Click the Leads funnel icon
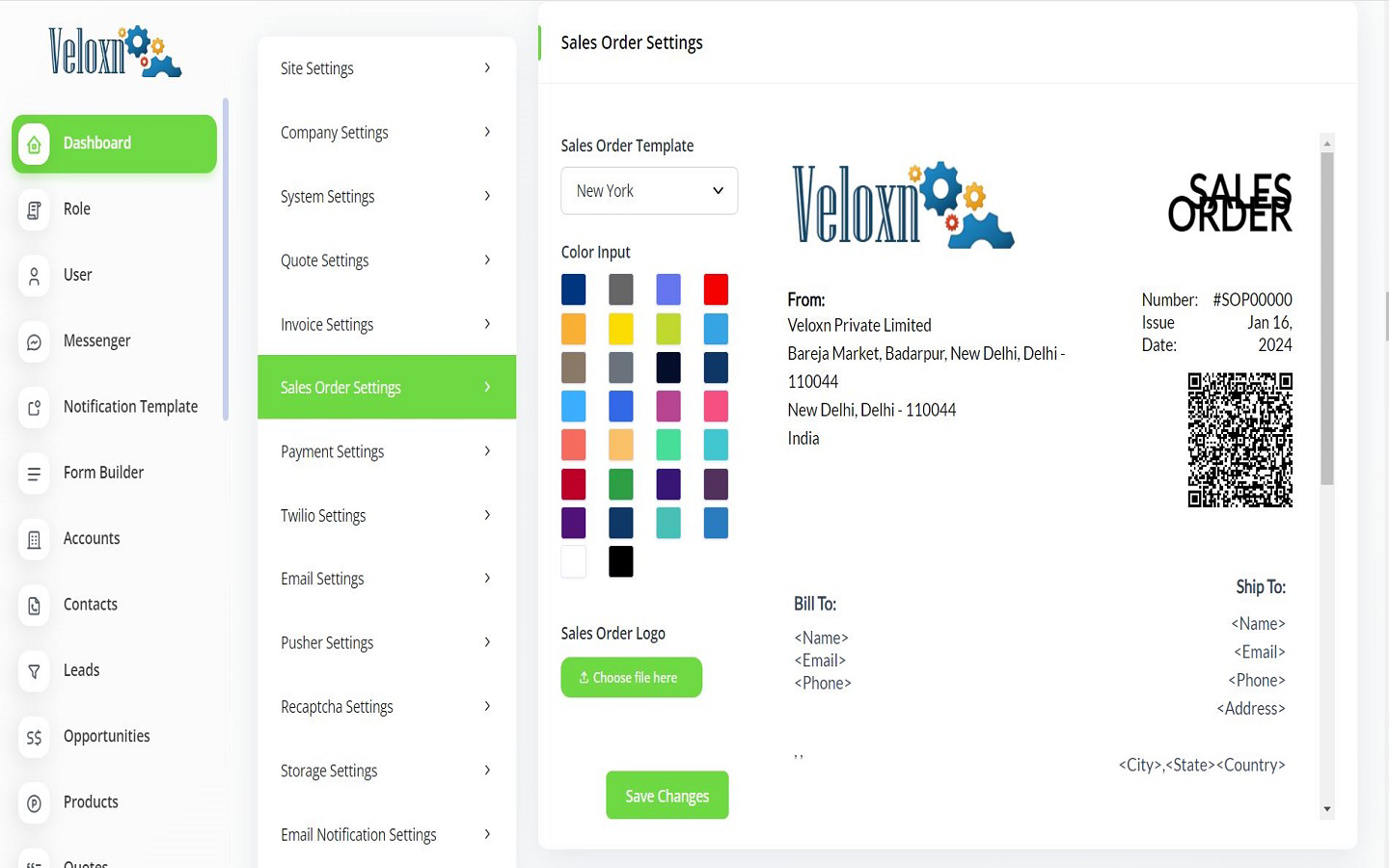Image resolution: width=1389 pixels, height=868 pixels. [x=34, y=670]
